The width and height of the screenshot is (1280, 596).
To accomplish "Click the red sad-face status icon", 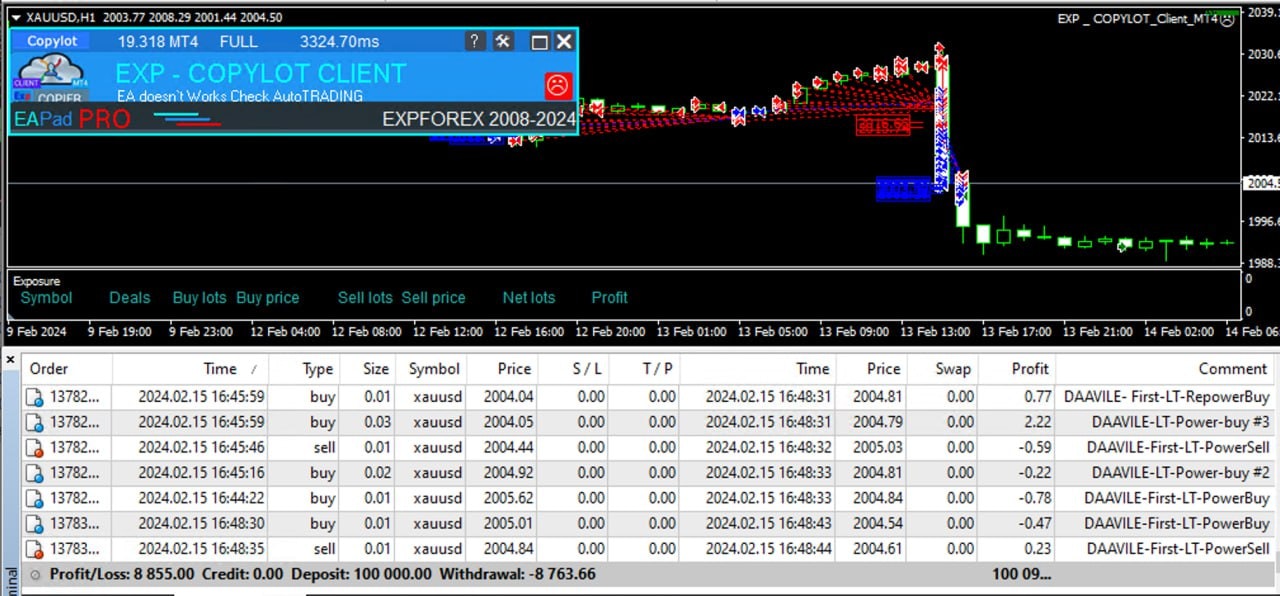I will click(557, 85).
